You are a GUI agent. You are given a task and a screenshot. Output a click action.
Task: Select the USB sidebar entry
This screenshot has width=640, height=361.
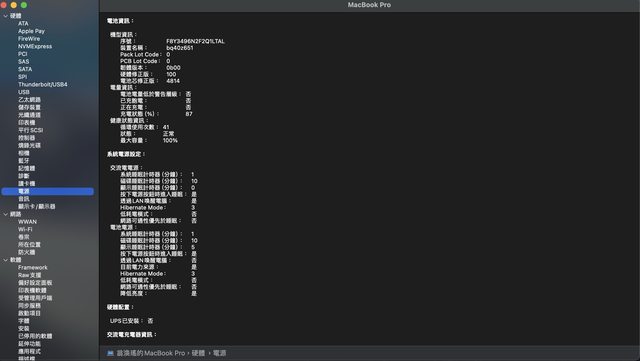click(24, 92)
